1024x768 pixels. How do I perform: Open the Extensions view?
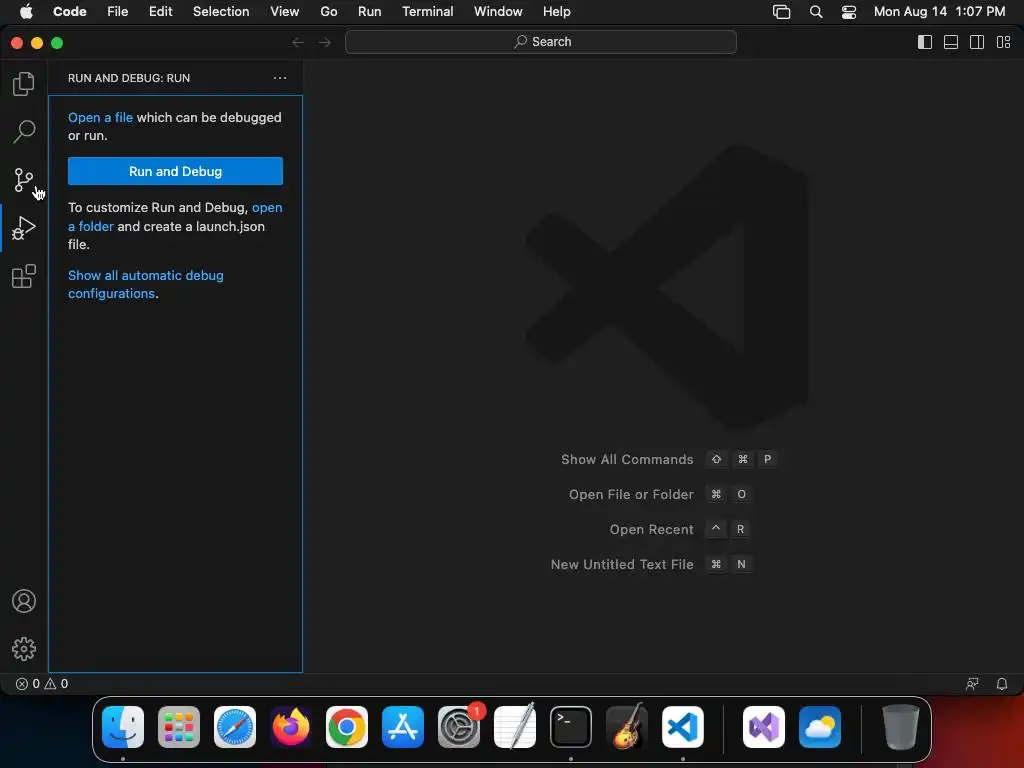(x=24, y=276)
